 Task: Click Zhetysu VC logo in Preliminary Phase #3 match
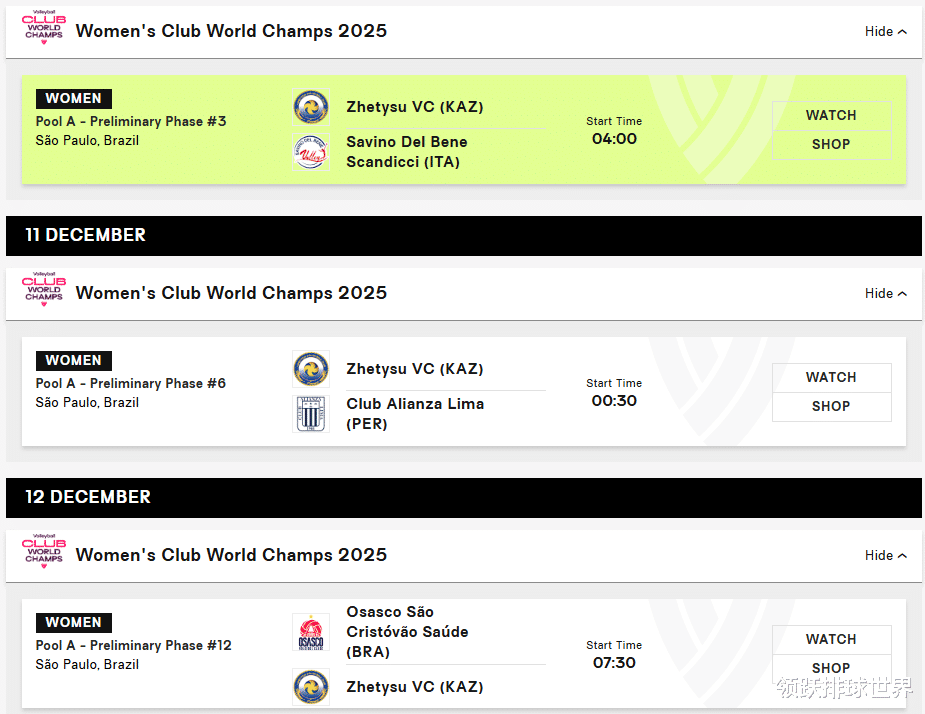(x=310, y=107)
